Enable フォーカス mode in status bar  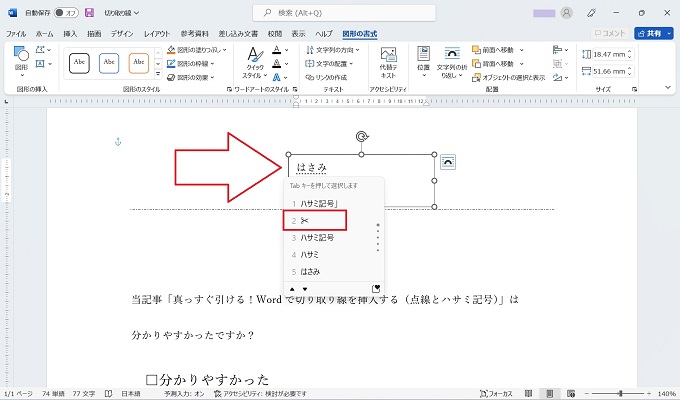497,393
